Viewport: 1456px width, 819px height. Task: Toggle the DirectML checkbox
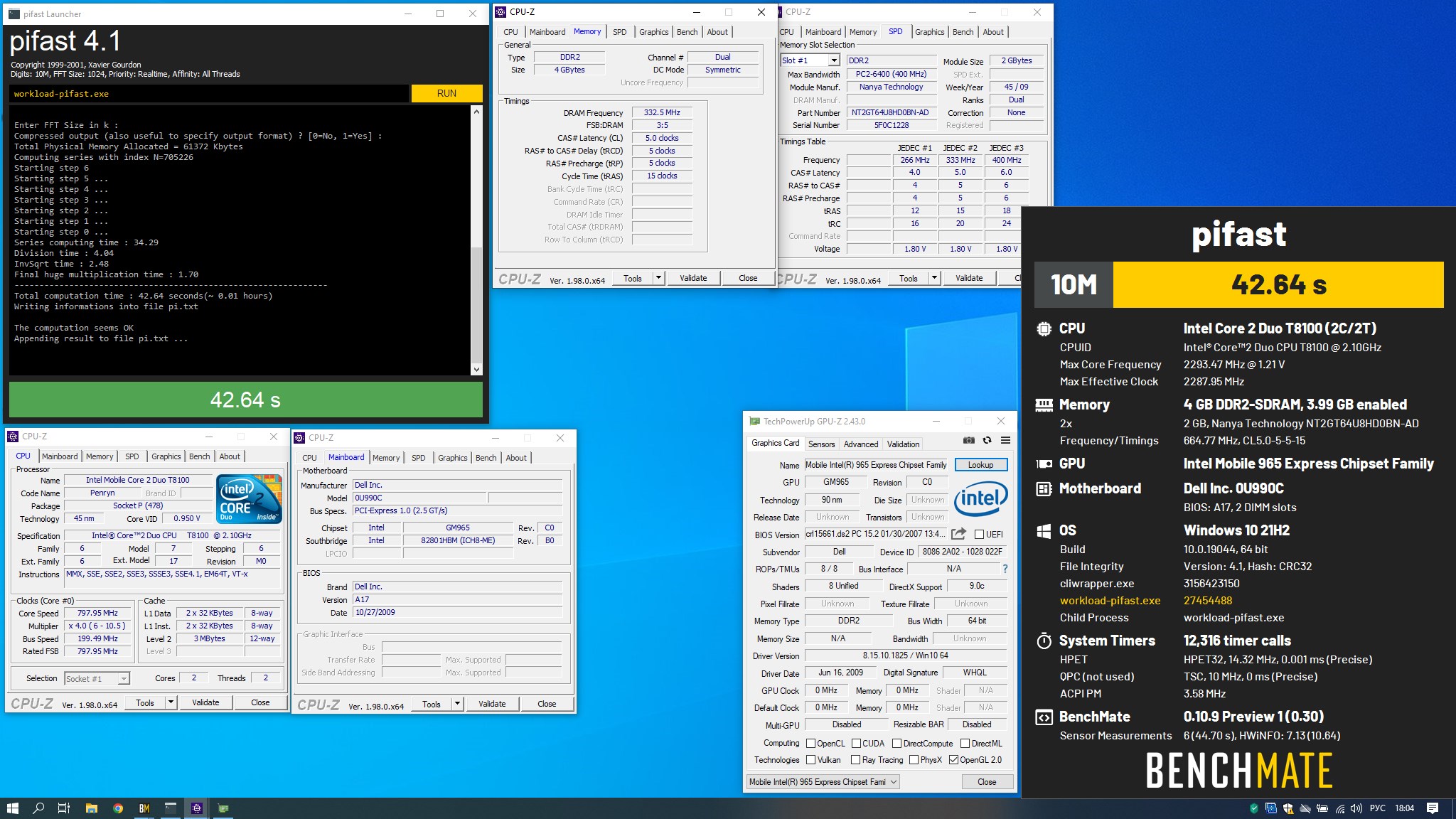tap(965, 744)
